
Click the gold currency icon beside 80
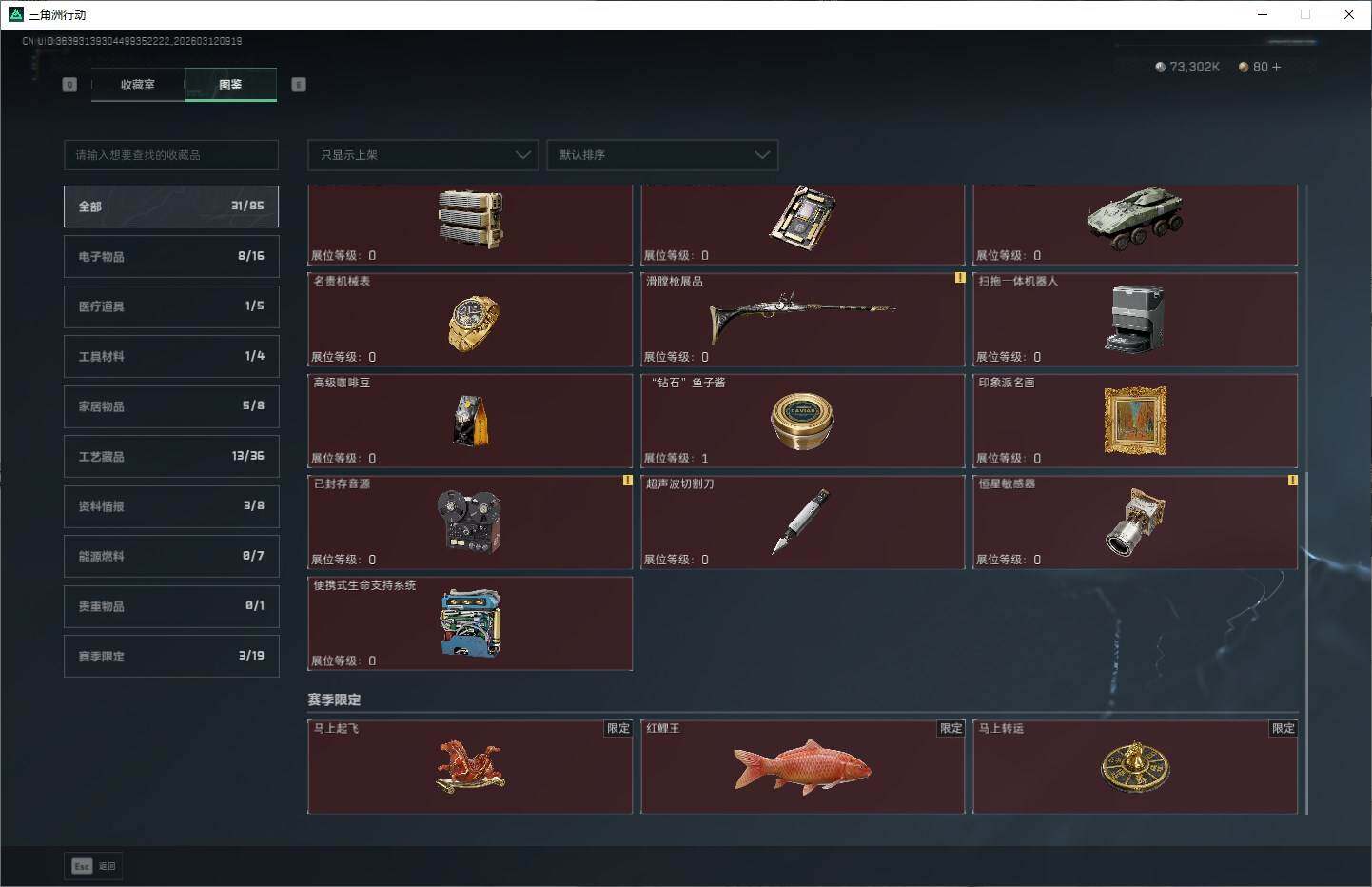pyautogui.click(x=1243, y=68)
